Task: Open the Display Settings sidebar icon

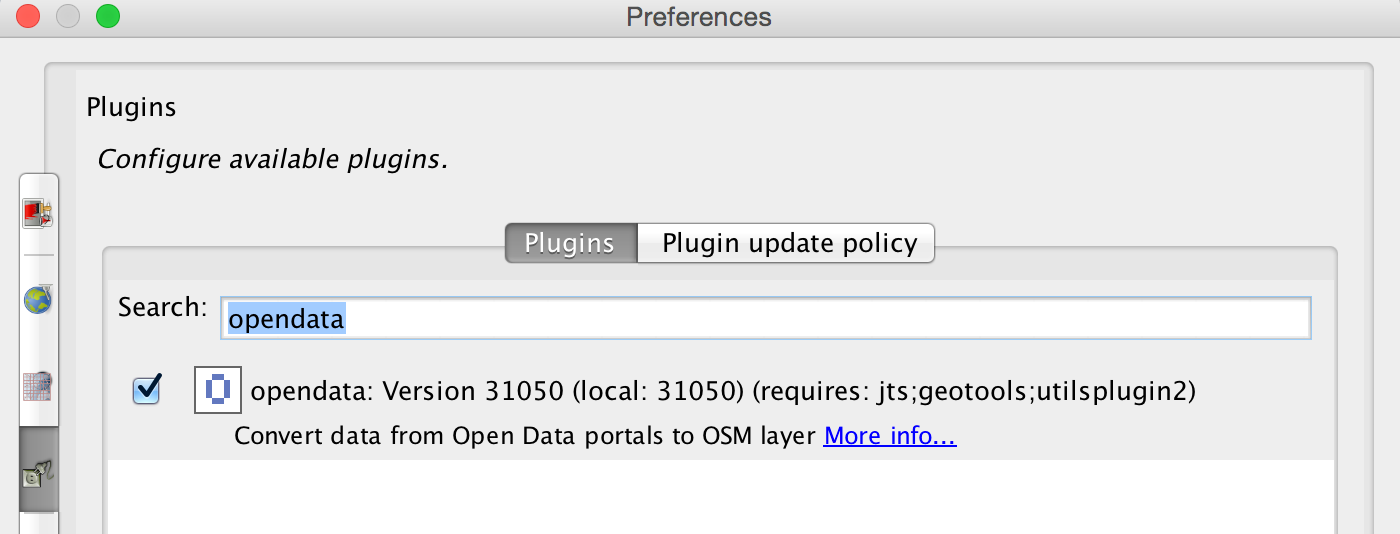Action: click(x=38, y=213)
